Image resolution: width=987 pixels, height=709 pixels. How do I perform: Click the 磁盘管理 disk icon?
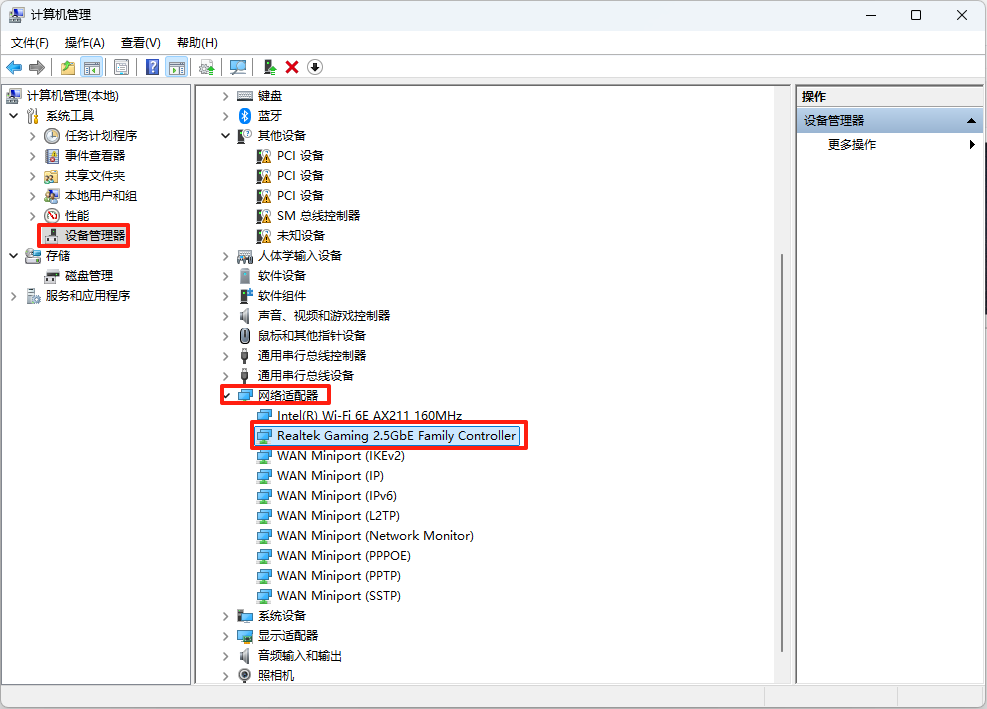[52, 276]
